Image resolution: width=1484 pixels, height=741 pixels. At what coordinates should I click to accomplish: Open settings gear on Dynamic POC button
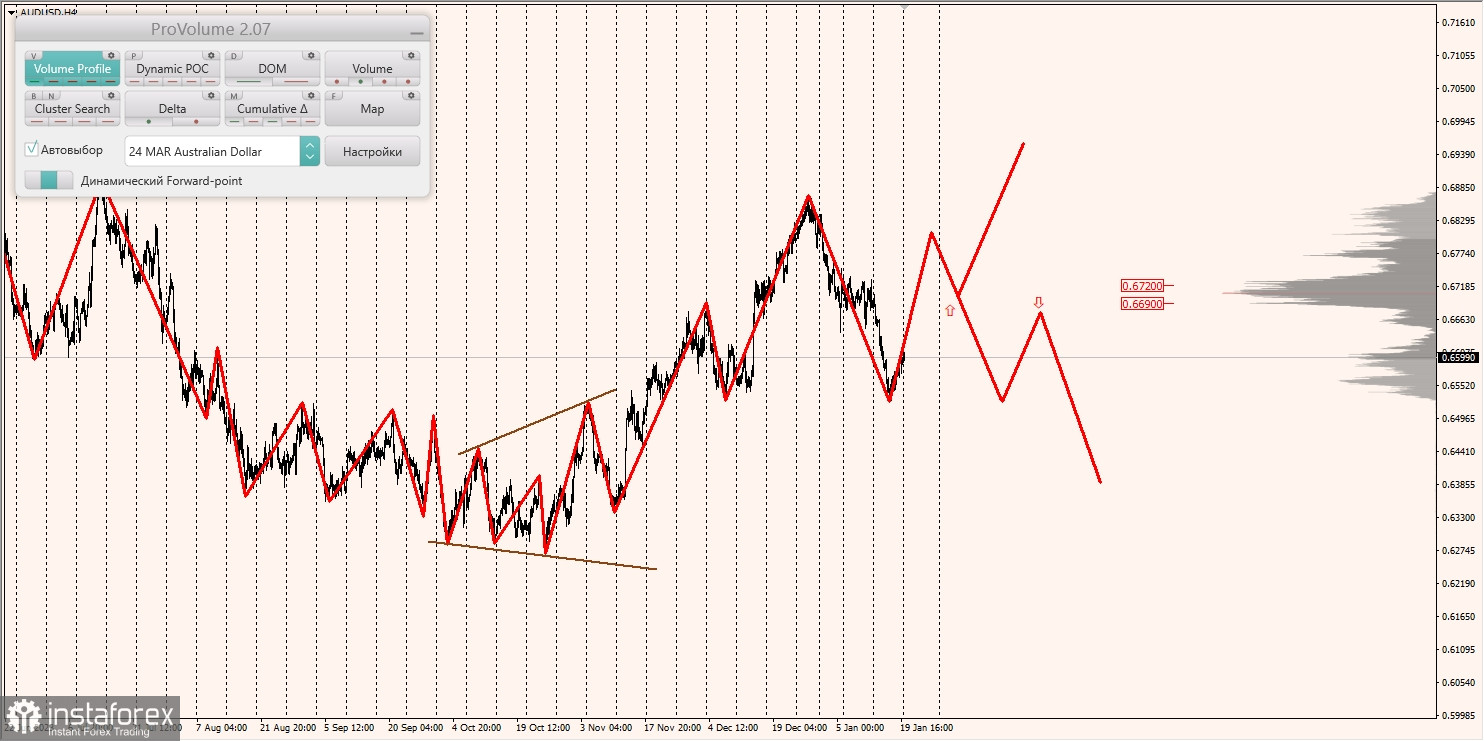click(x=211, y=55)
